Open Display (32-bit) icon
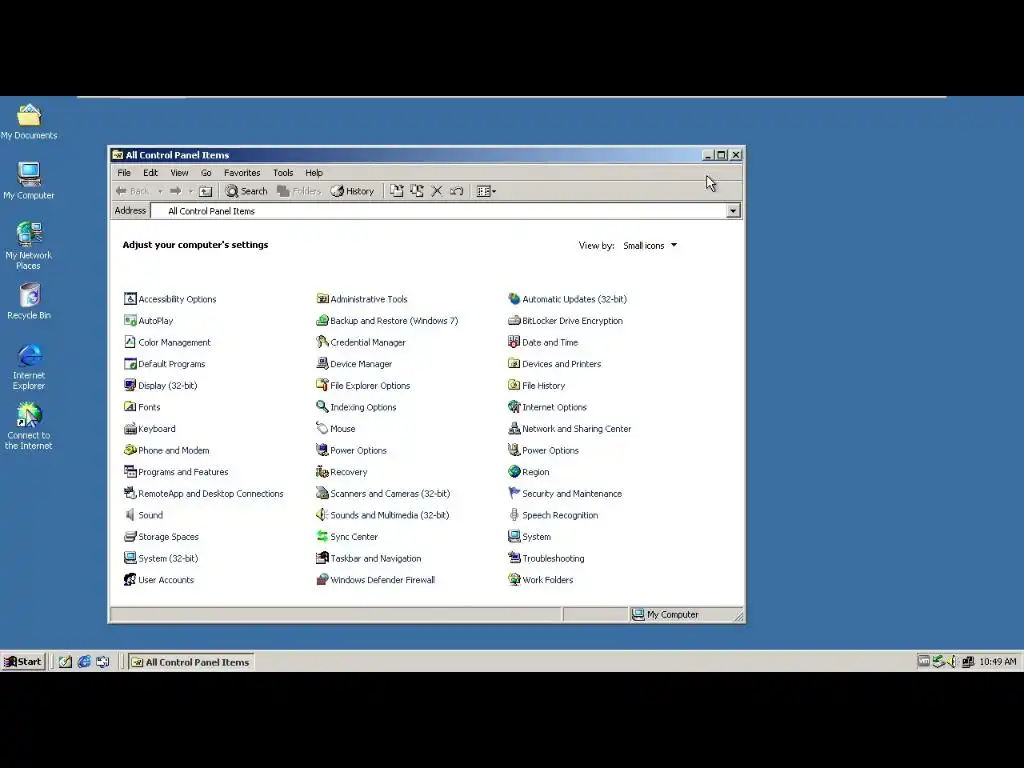The width and height of the screenshot is (1024, 768). pyautogui.click(x=130, y=385)
